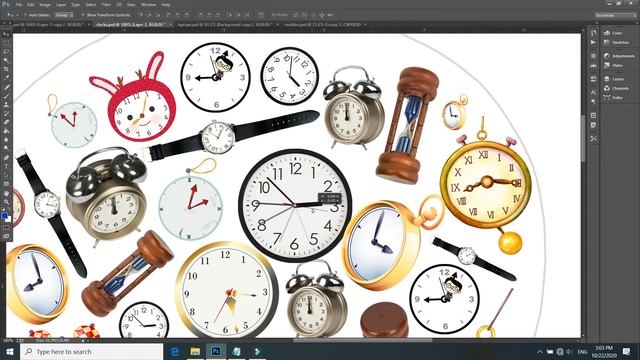This screenshot has width=640, height=360.
Task: Select the Move tool
Action: coord(6,34)
